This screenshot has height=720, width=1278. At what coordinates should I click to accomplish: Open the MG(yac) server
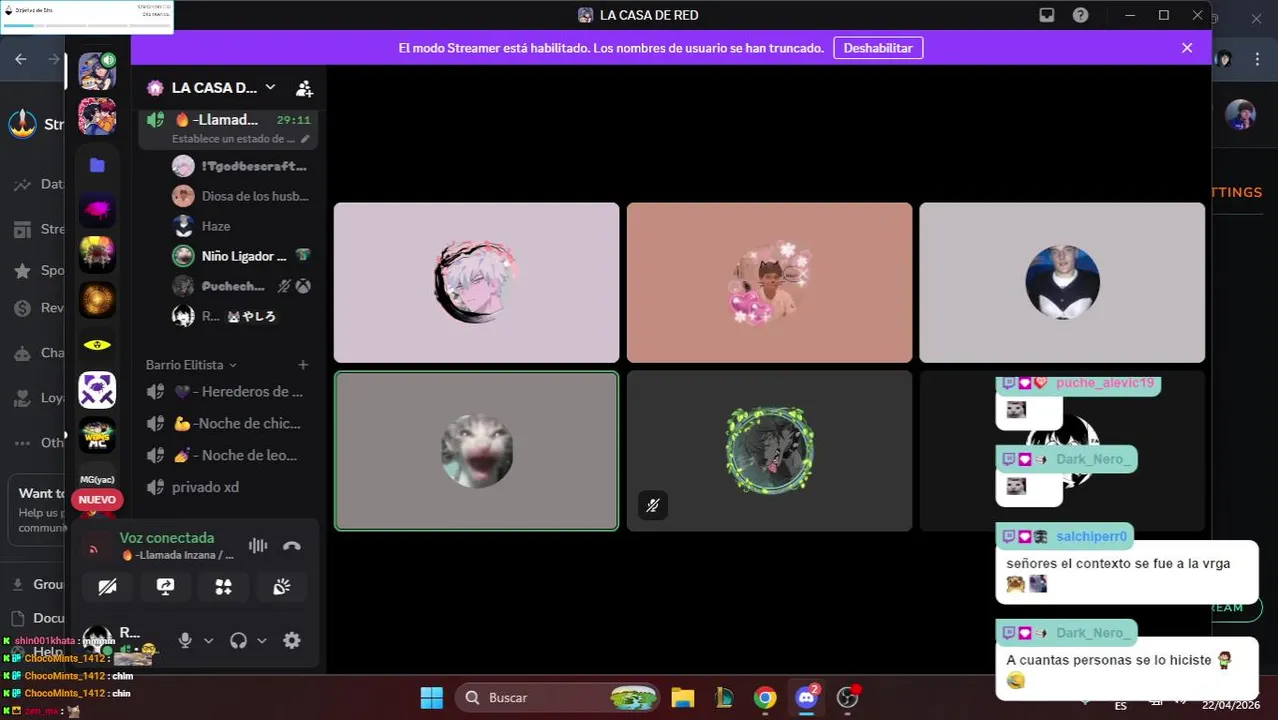(x=97, y=480)
